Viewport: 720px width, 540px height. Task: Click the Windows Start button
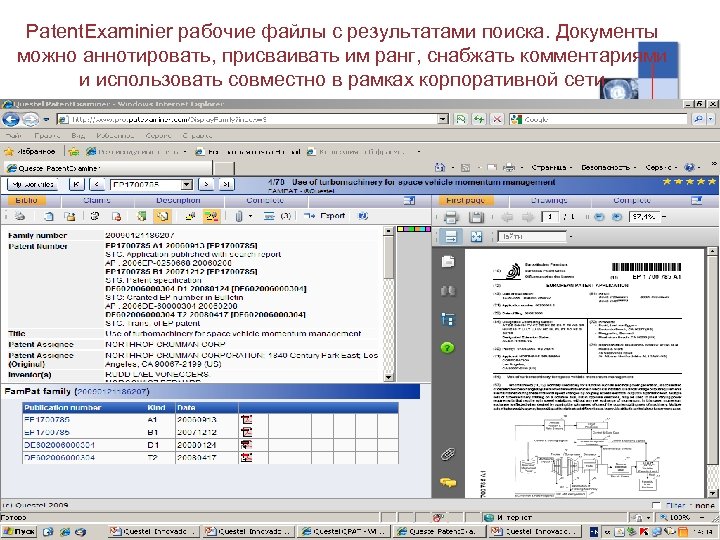tap(19, 532)
